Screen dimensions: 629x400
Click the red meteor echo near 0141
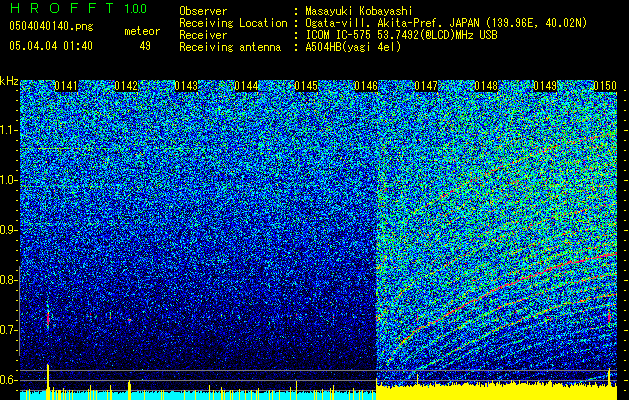click(48, 319)
